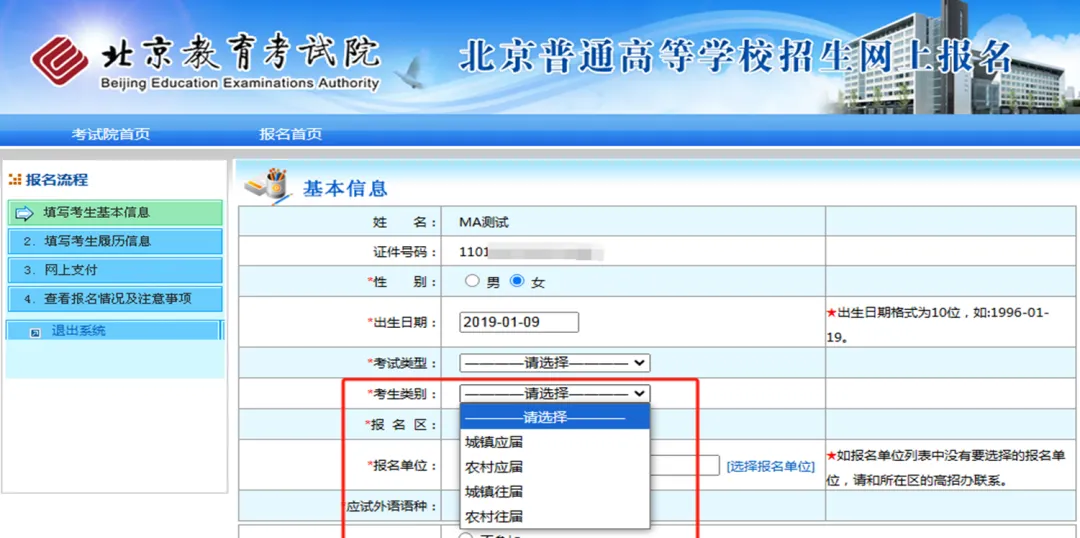Viewport: 1080px width, 538px height.
Task: Open the 考试类型 dropdown
Action: (x=554, y=362)
